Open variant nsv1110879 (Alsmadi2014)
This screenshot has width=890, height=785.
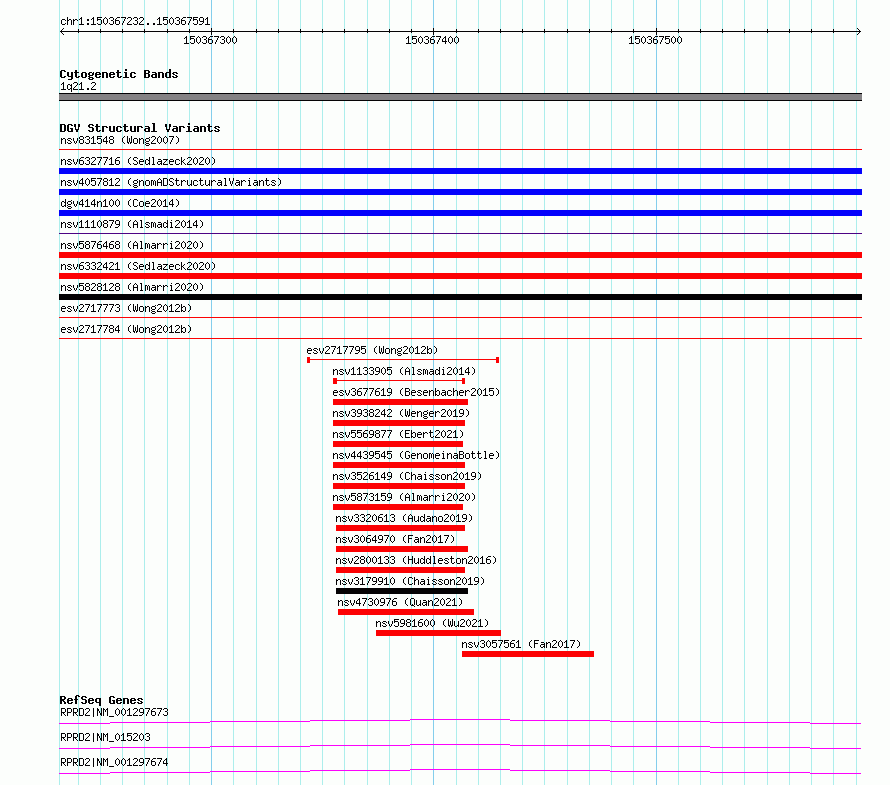point(132,224)
